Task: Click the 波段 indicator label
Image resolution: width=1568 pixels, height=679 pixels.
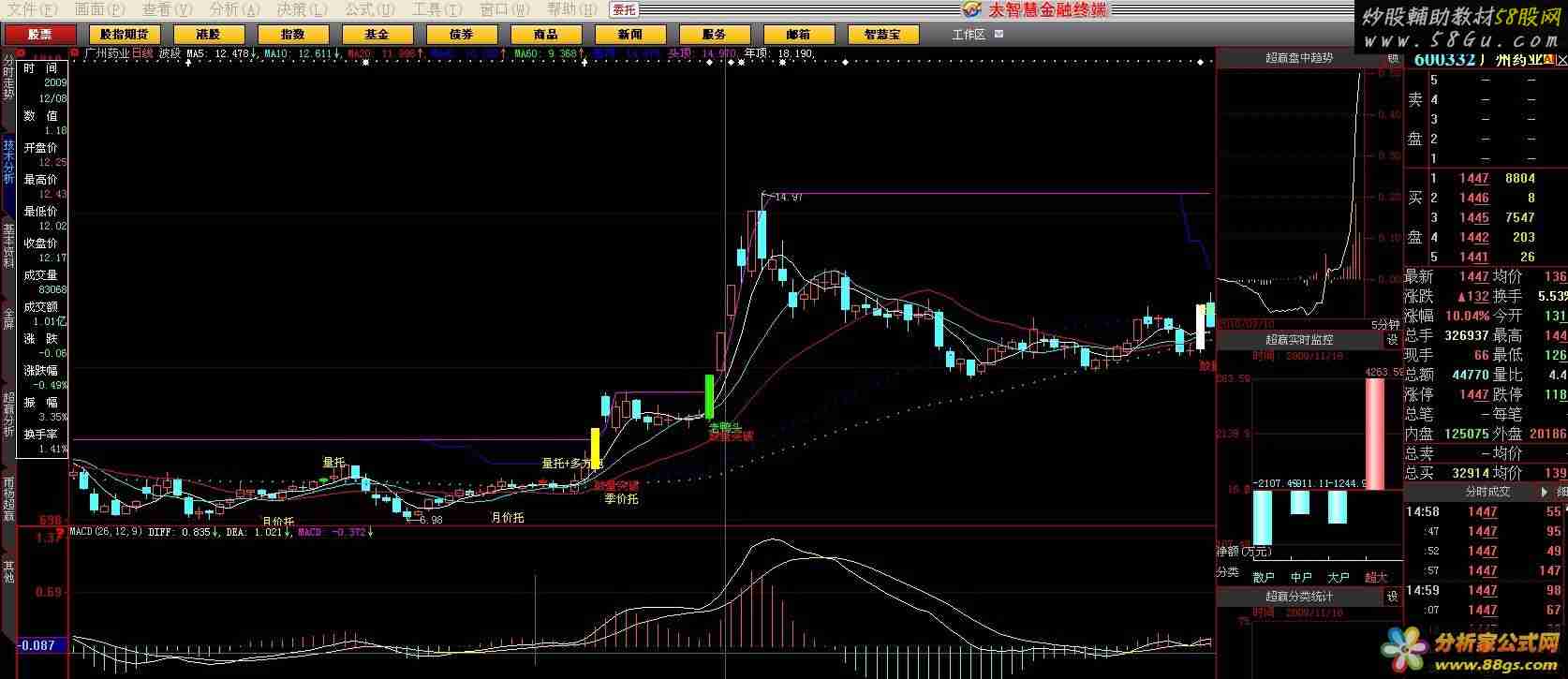Action: [170, 54]
